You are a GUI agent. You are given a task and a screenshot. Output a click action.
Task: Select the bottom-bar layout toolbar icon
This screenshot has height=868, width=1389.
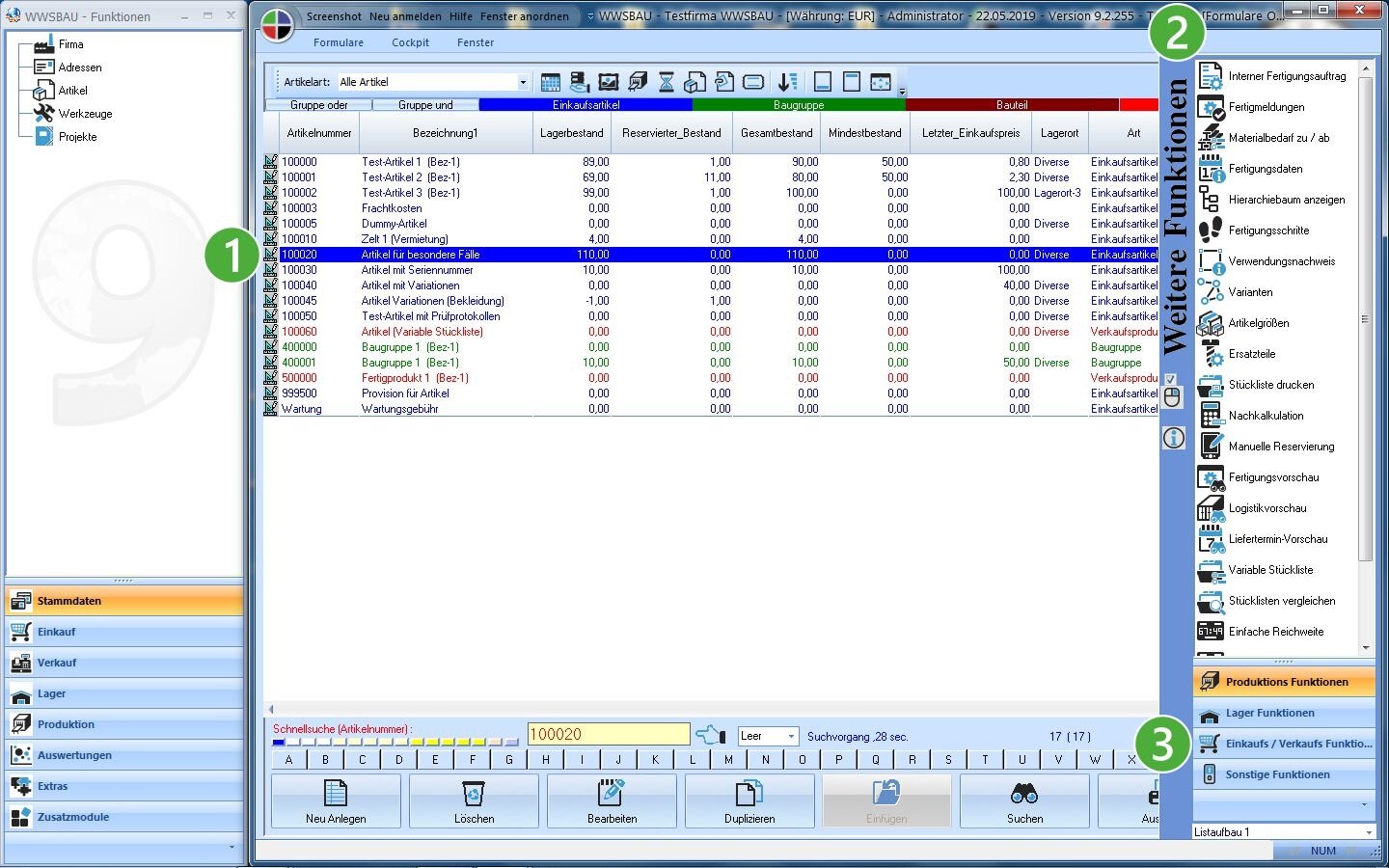823,82
